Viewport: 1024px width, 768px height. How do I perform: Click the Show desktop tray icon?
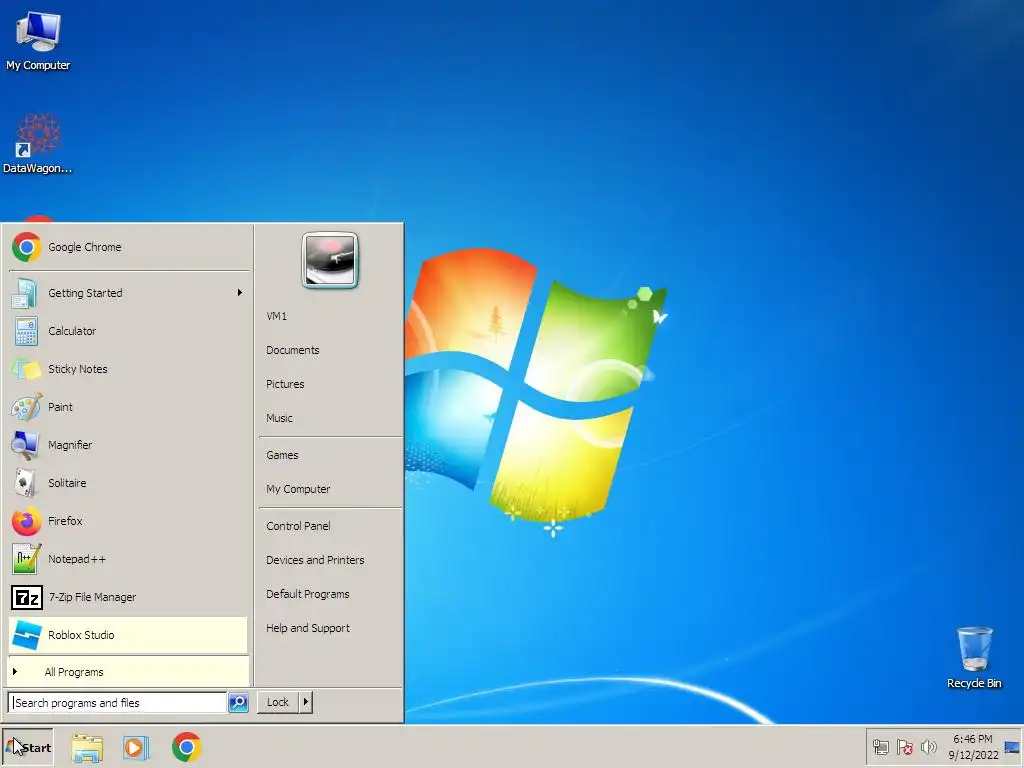tap(1013, 748)
